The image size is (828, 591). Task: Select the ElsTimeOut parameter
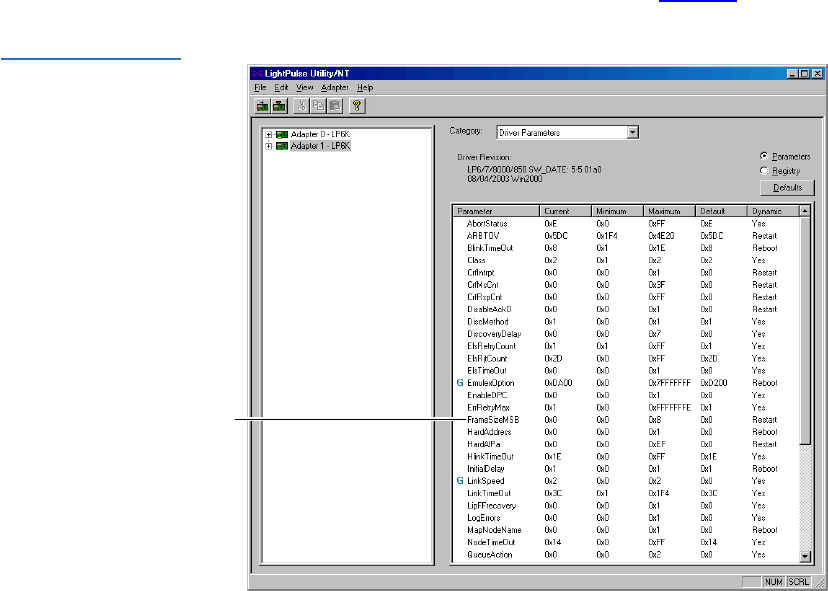point(486,371)
